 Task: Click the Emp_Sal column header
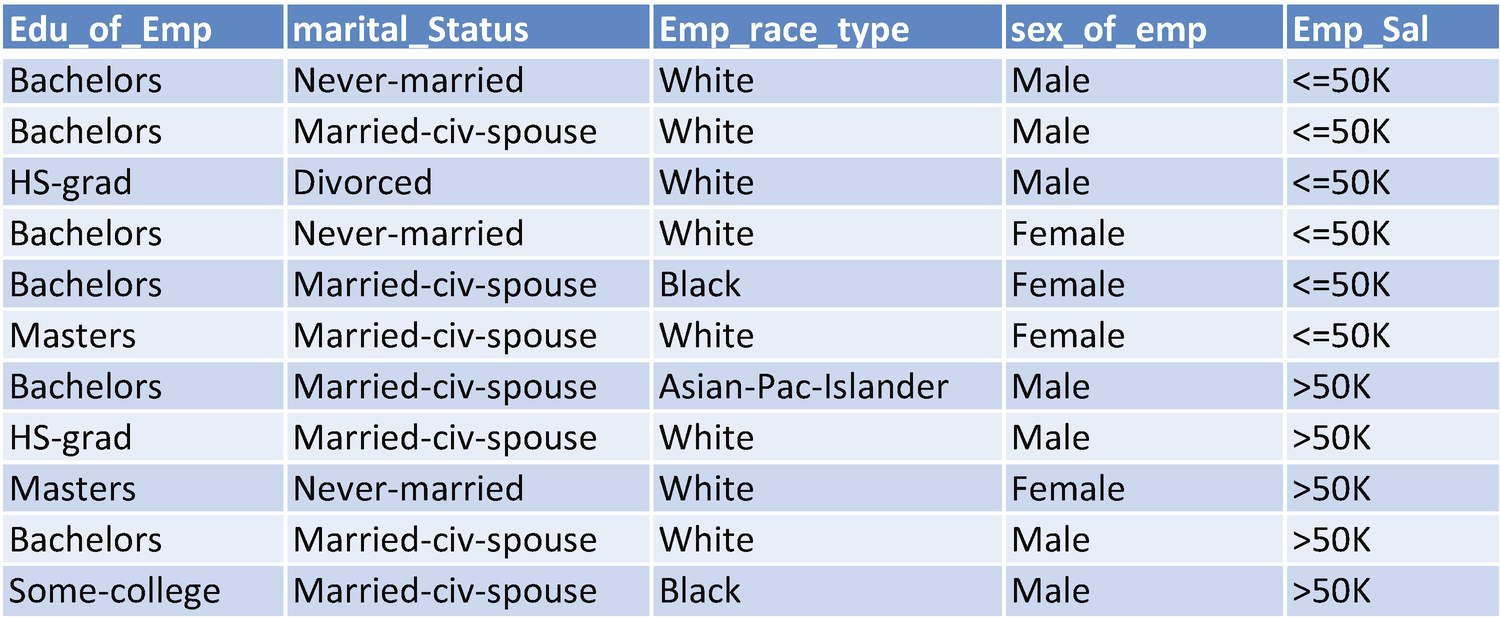click(x=1360, y=29)
